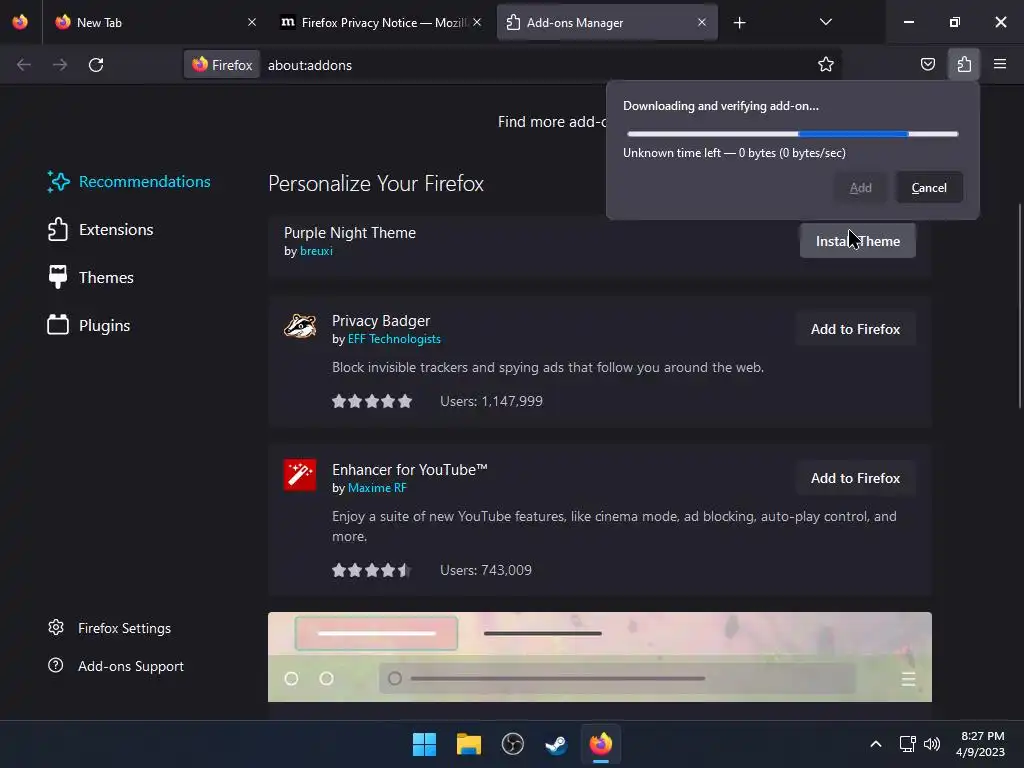This screenshot has width=1024, height=768.
Task: Open volume tray icon
Action: [932, 744]
